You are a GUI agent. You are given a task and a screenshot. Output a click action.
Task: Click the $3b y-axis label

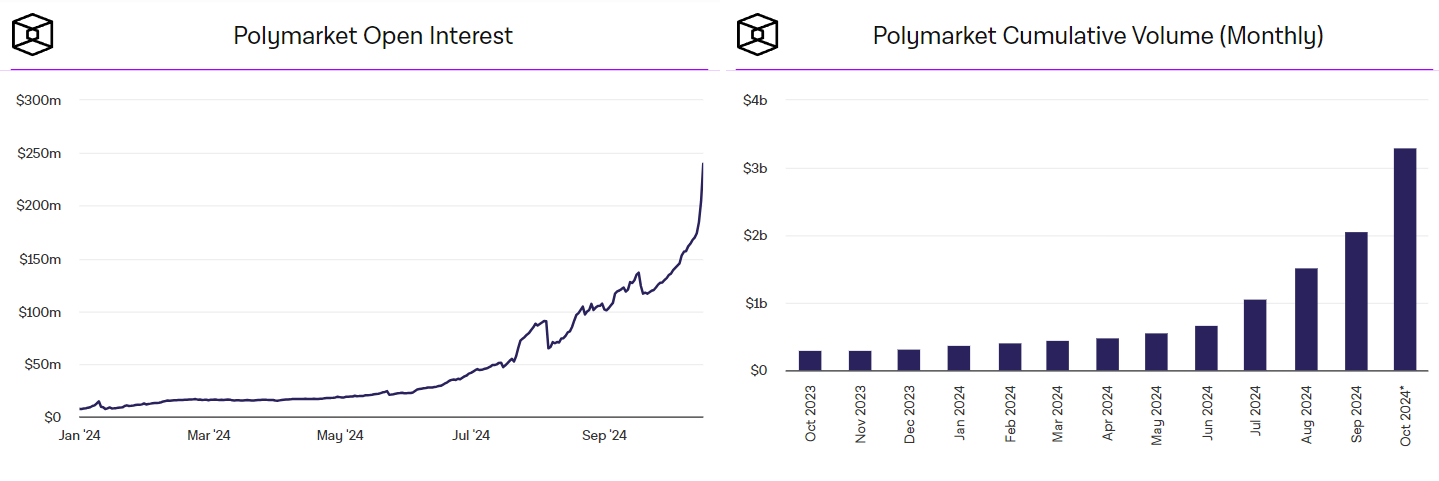pos(754,168)
